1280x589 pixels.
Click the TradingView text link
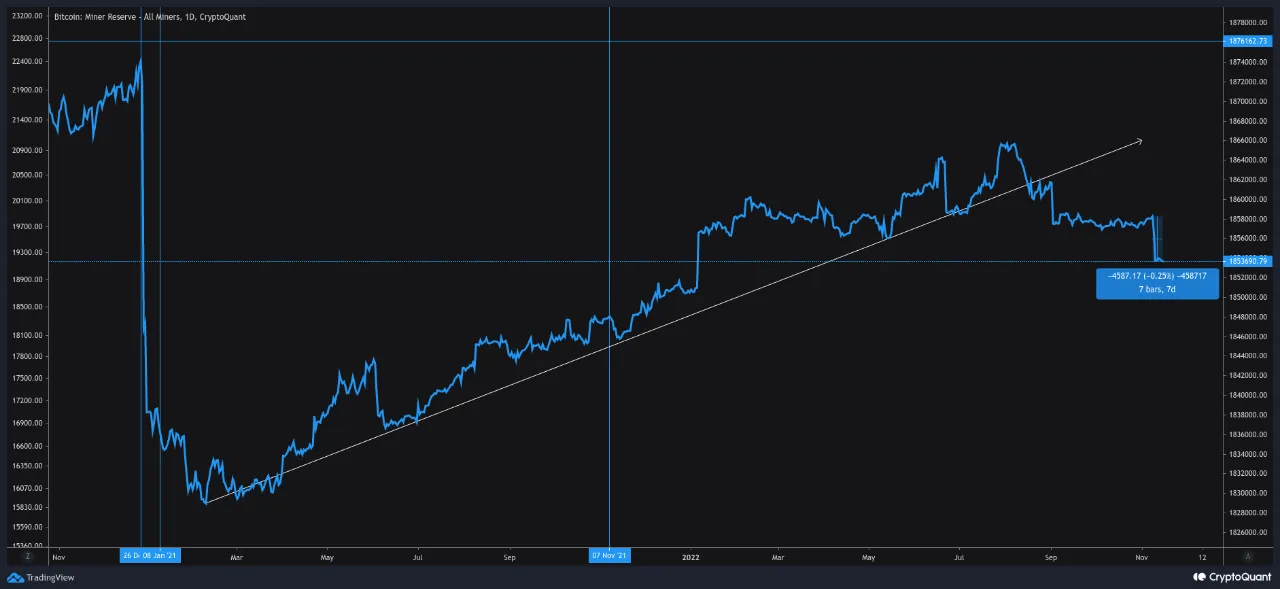[x=49, y=577]
